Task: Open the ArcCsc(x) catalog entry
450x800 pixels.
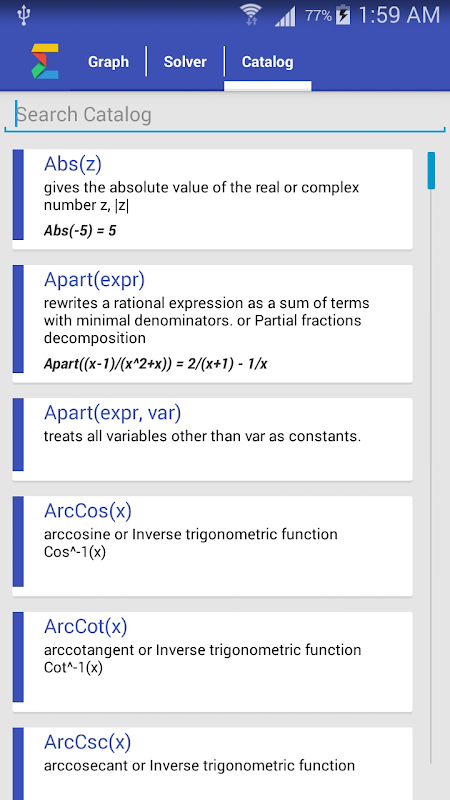Action: (x=212, y=764)
